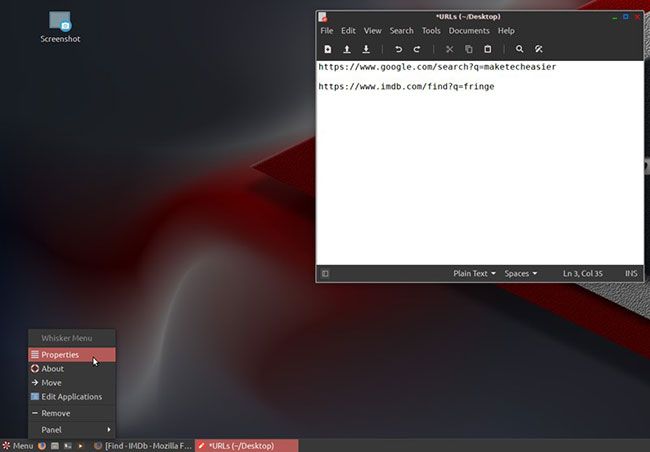
Task: Open the Spaces indentation dropdown
Action: [521, 274]
